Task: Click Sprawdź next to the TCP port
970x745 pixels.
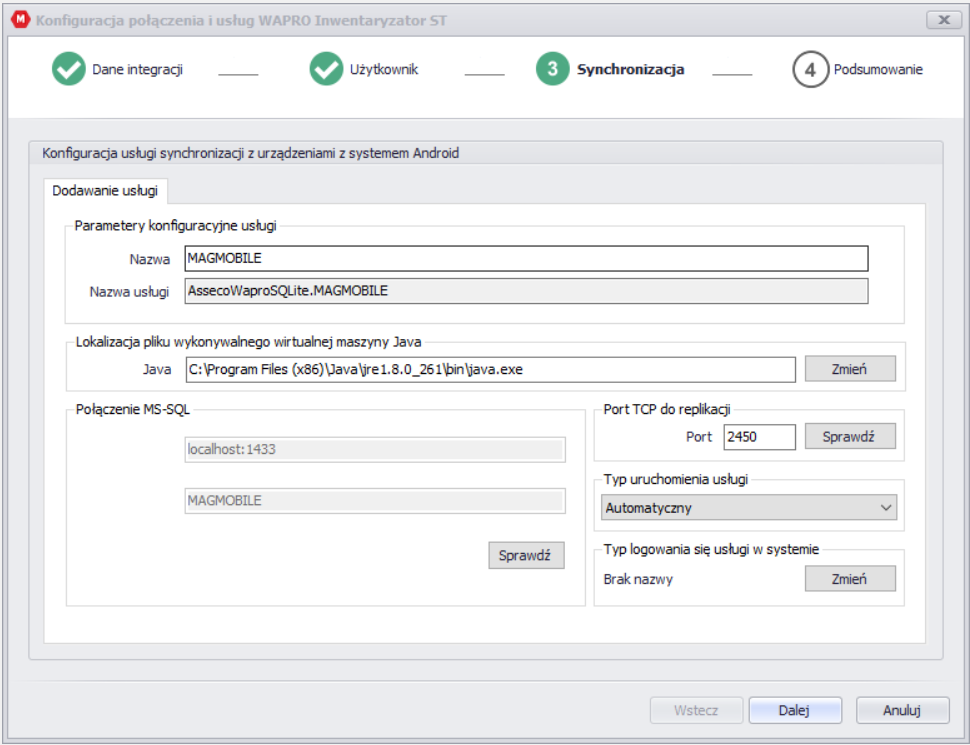Action: click(850, 436)
